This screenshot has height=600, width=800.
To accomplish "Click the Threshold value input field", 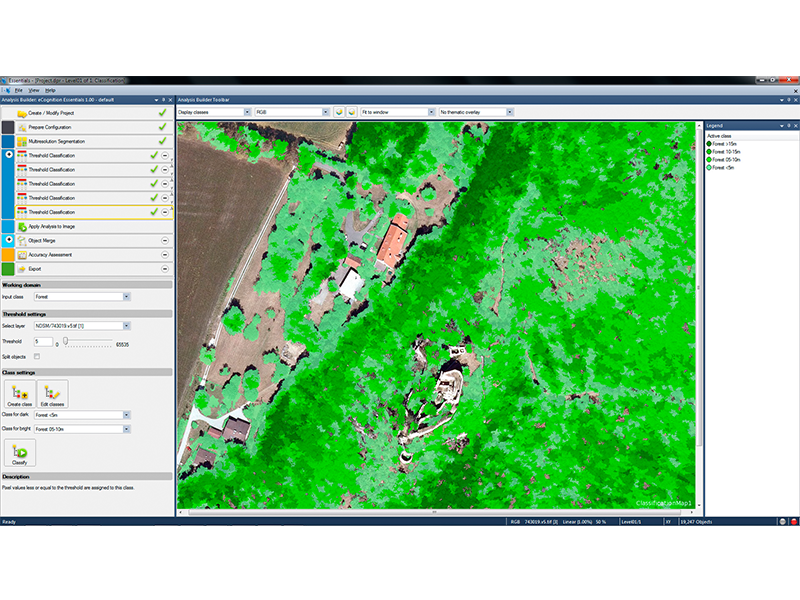I will (x=43, y=341).
